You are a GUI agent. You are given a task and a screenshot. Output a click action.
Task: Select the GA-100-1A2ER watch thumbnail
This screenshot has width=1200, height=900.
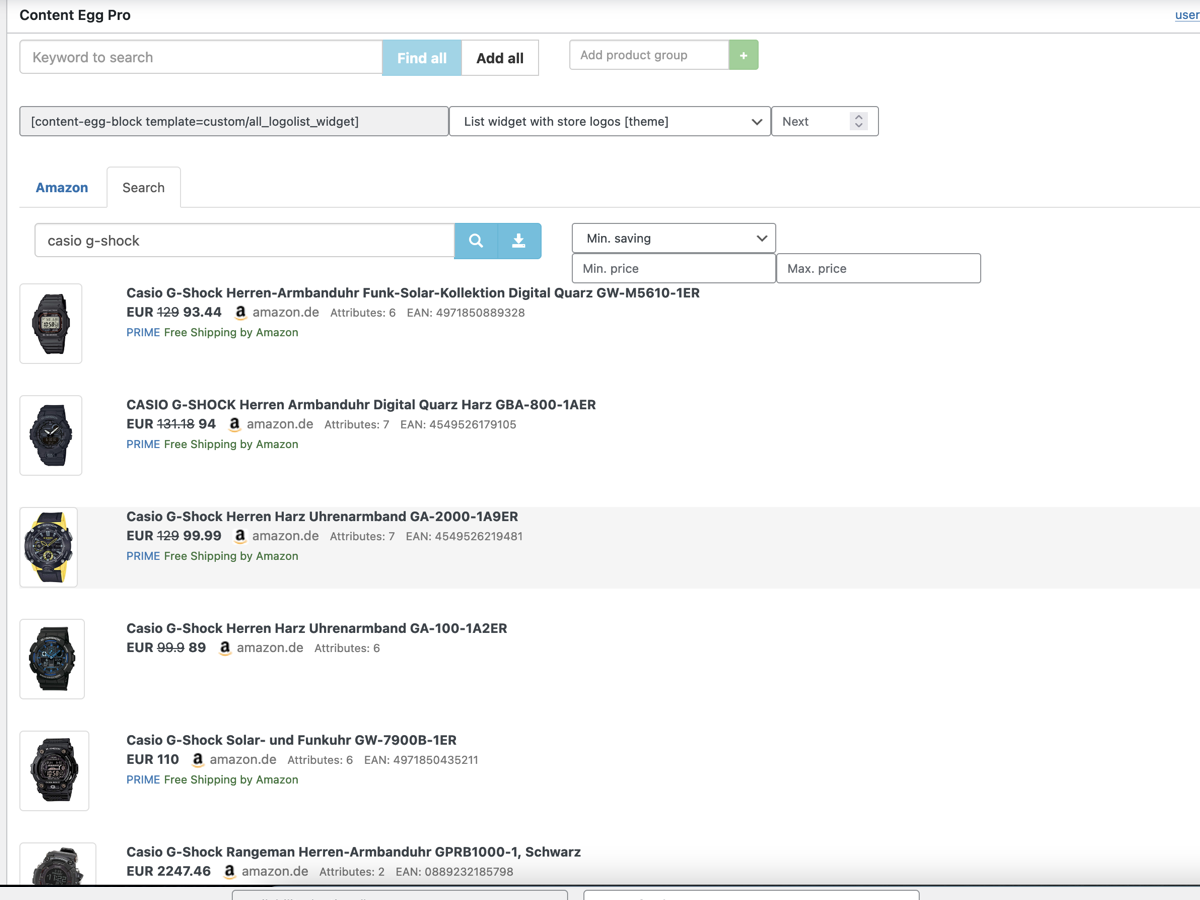click(52, 659)
